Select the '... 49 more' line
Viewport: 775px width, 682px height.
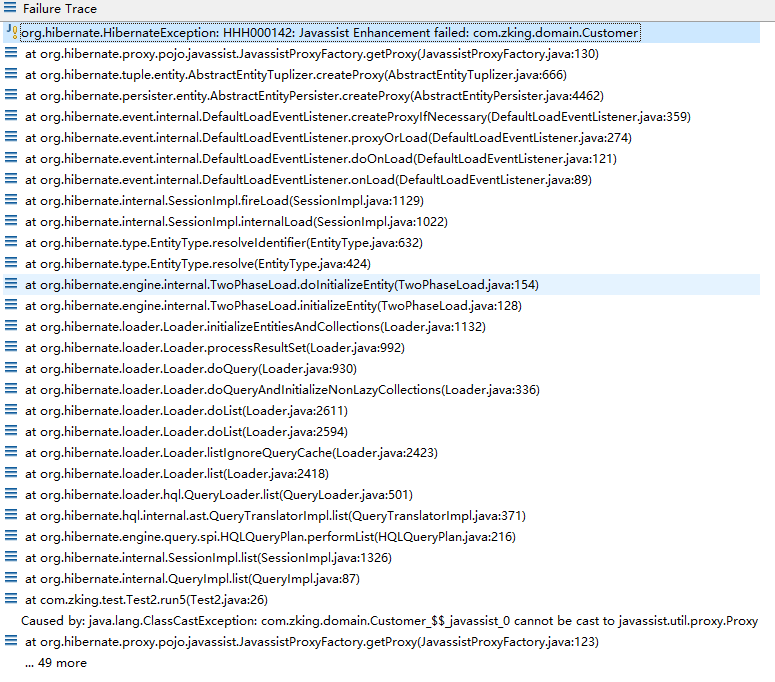pos(56,663)
